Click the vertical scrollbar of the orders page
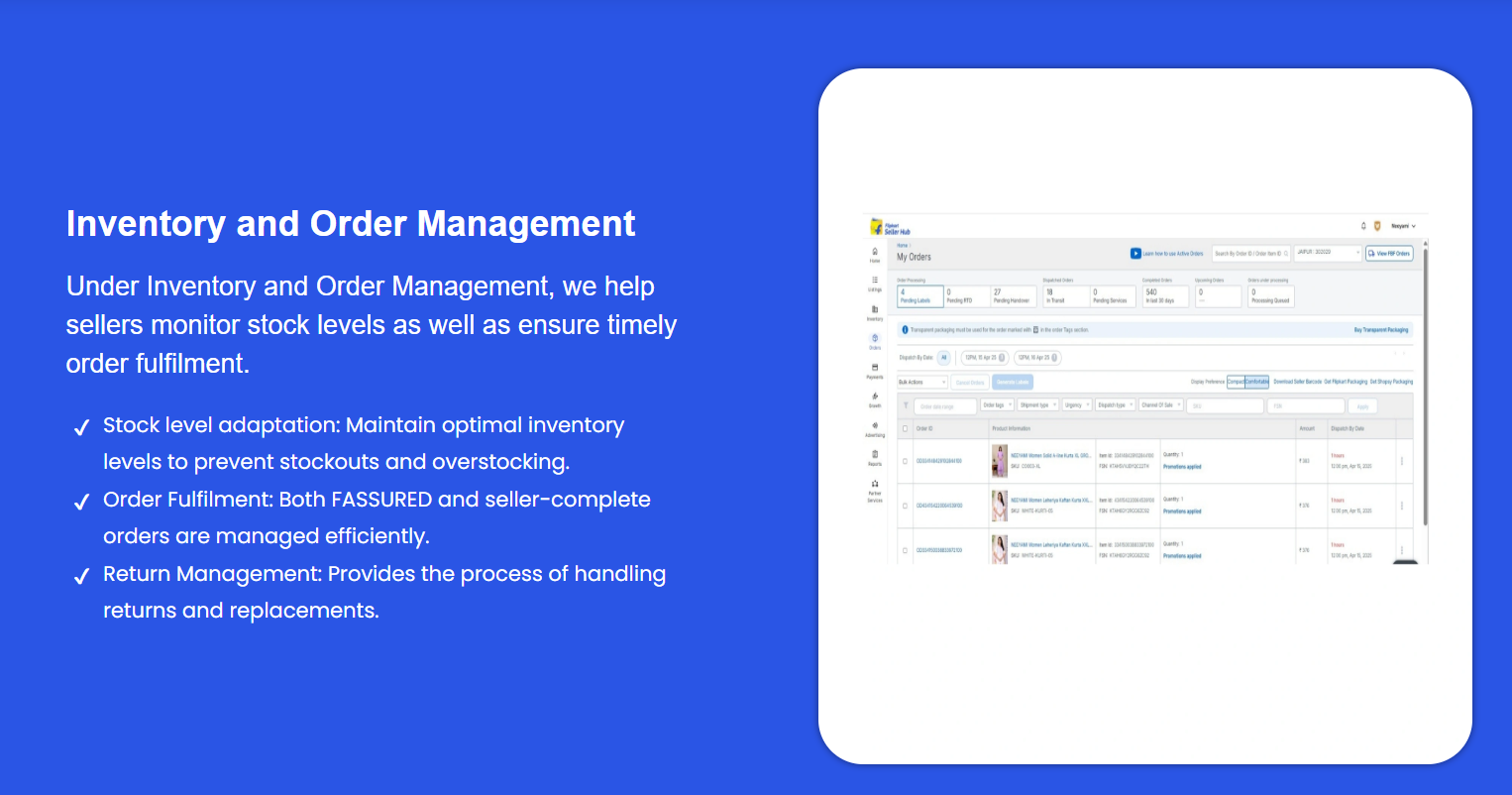Image resolution: width=1512 pixels, height=795 pixels. pyautogui.click(x=1425, y=387)
